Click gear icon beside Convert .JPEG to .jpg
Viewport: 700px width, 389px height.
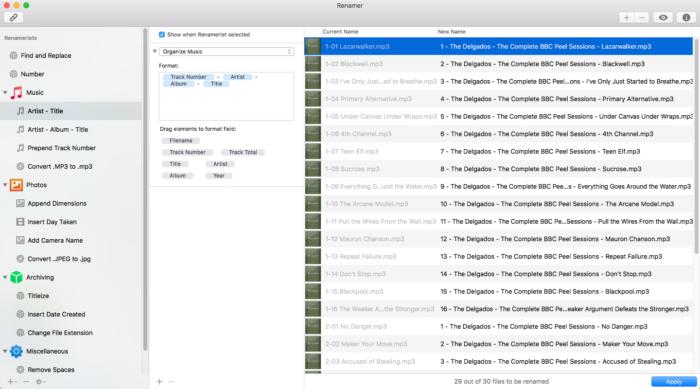click(x=21, y=259)
